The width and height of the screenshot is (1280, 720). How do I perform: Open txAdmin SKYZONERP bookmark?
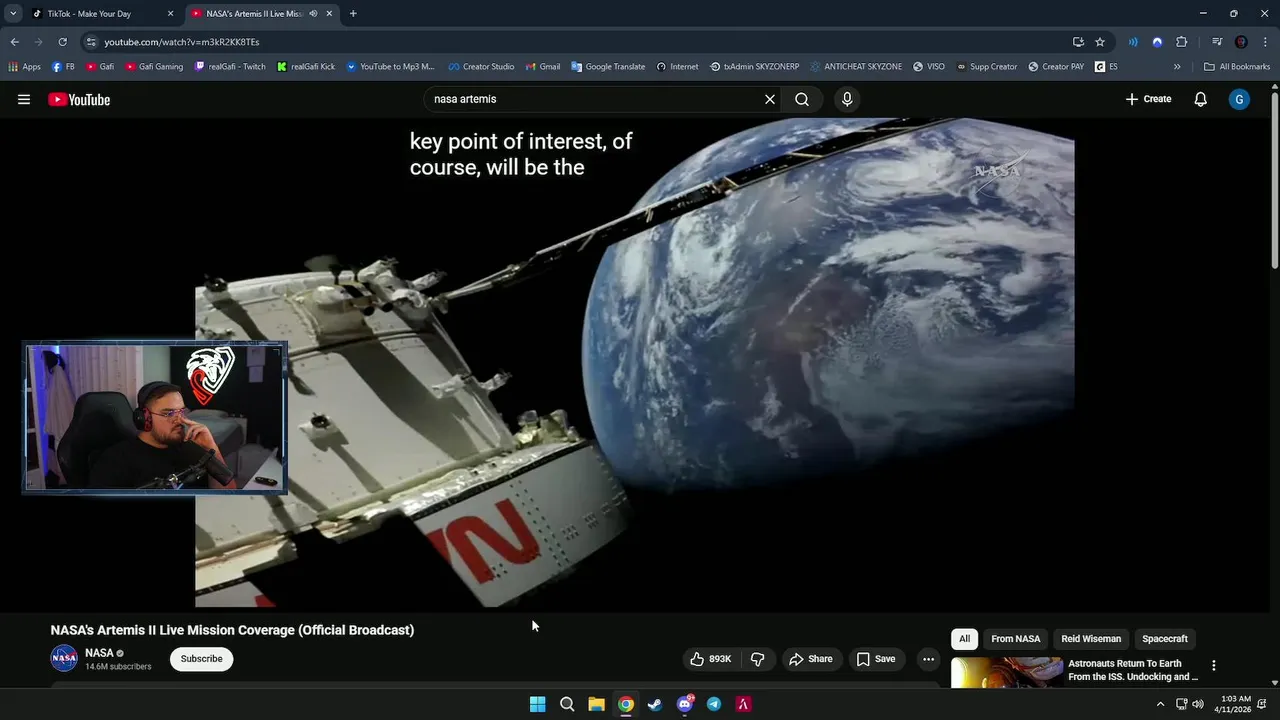click(x=755, y=67)
